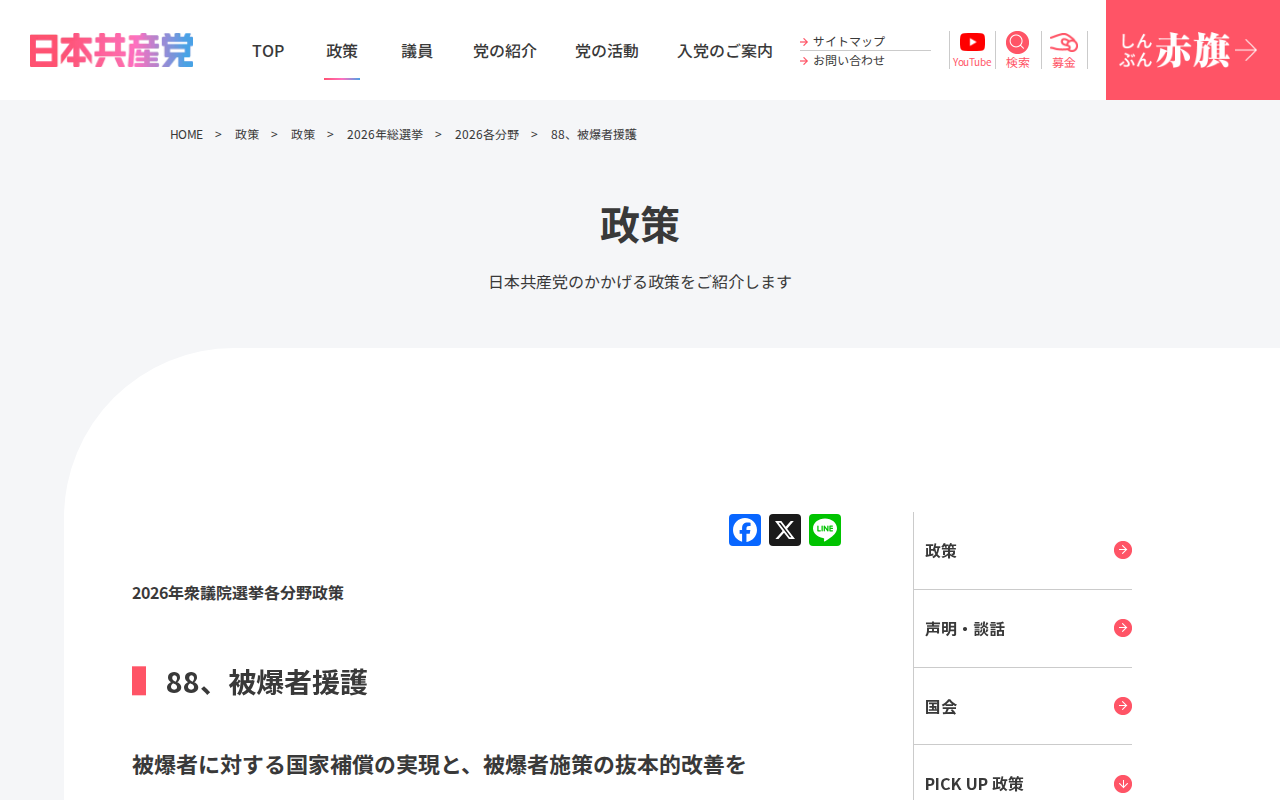Open the 入党のご案内 menu item

pos(725,51)
